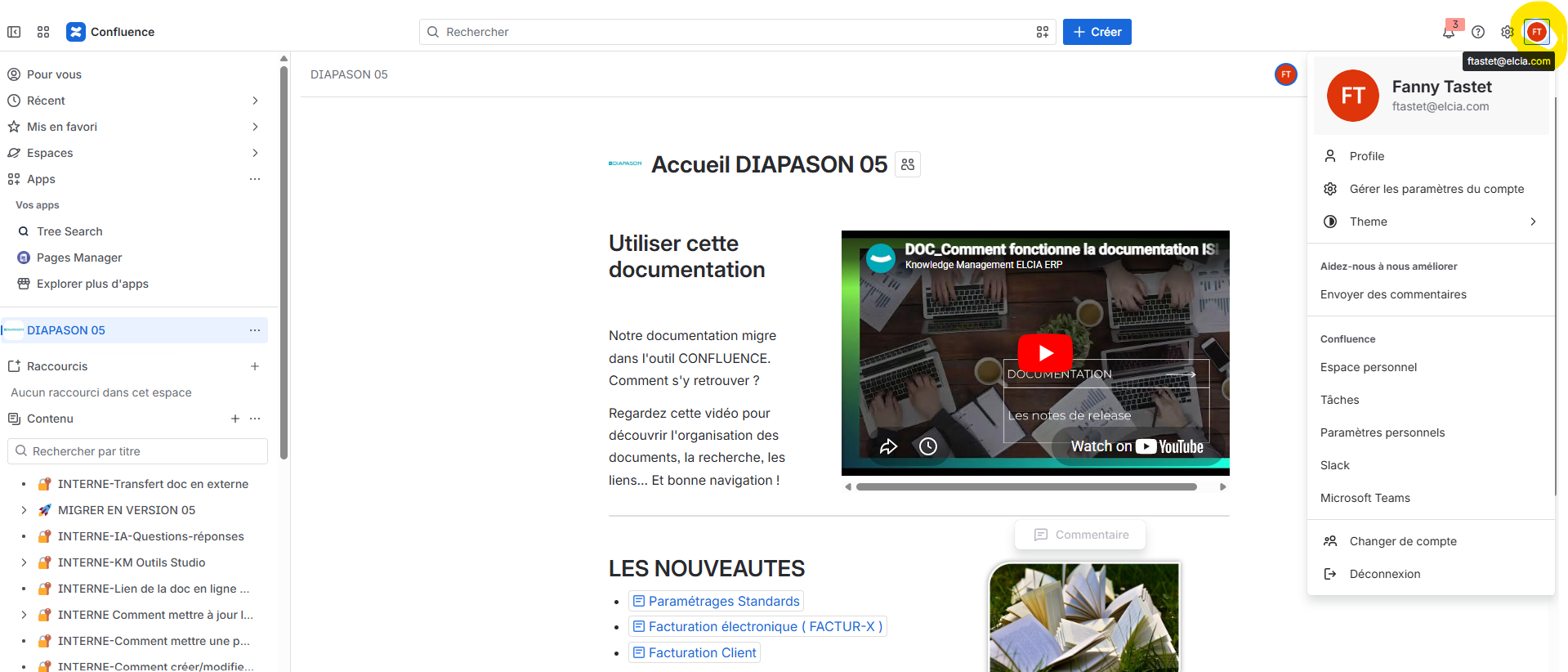Image resolution: width=1568 pixels, height=672 pixels.
Task: Expand the Récent submenu chevron
Action: [x=255, y=101]
